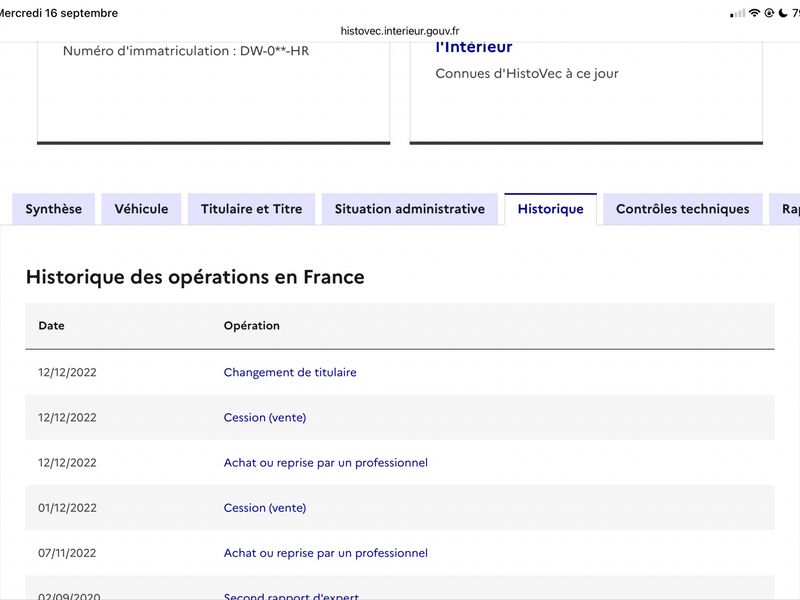Image resolution: width=800 pixels, height=600 pixels.
Task: Tap the Wi-Fi status icon
Action: point(755,13)
